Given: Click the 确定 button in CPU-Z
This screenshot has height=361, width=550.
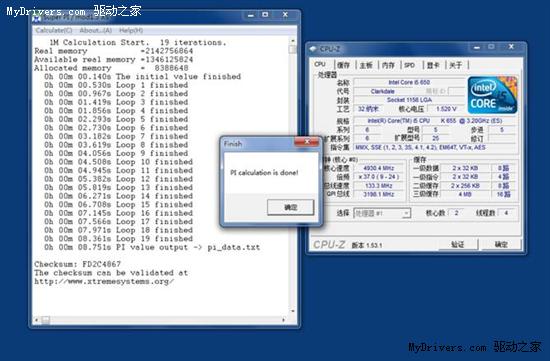Looking at the screenshot, I should (501, 245).
